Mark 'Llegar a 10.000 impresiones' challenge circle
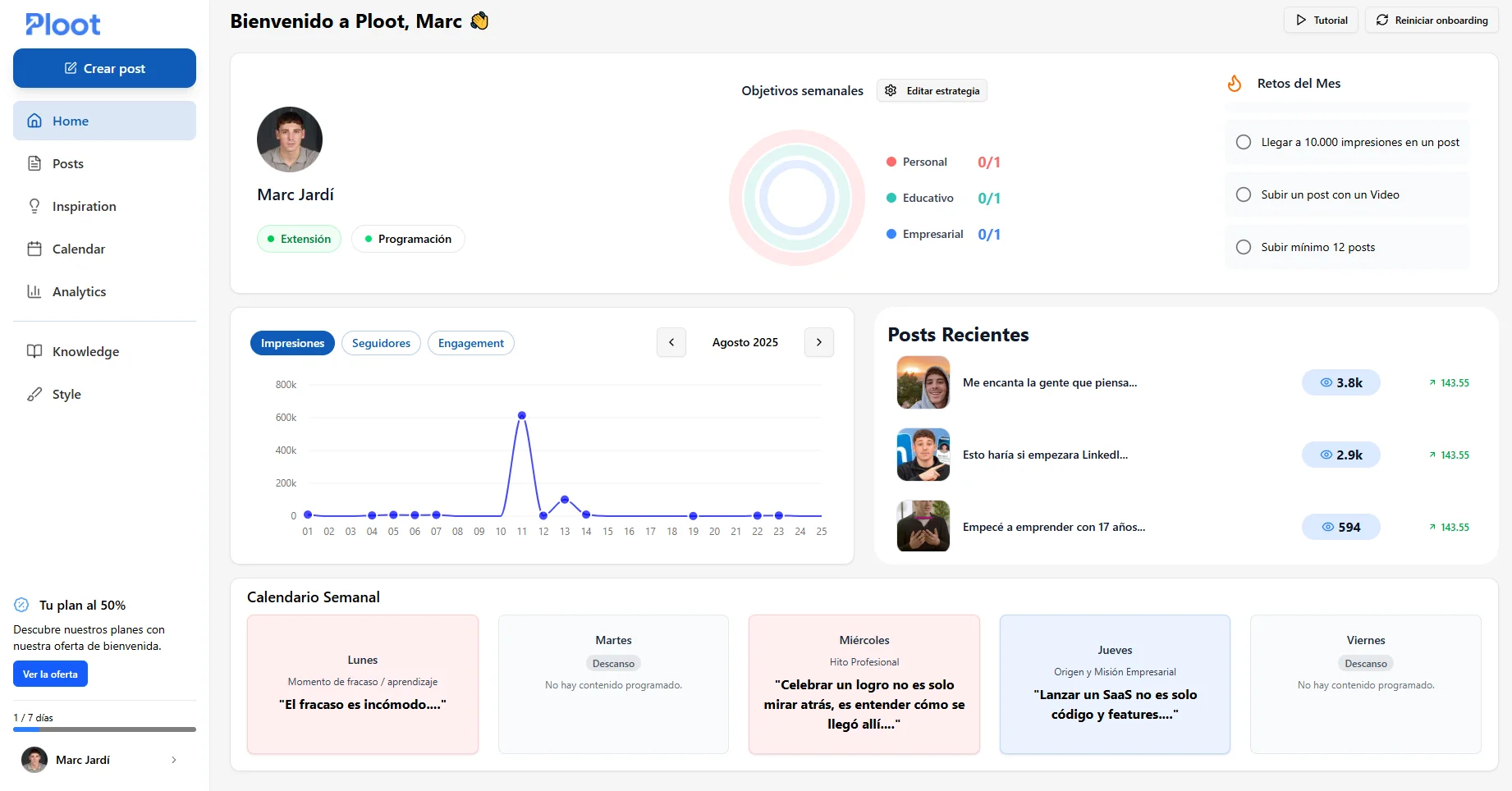The width and height of the screenshot is (1512, 791). 1244,142
